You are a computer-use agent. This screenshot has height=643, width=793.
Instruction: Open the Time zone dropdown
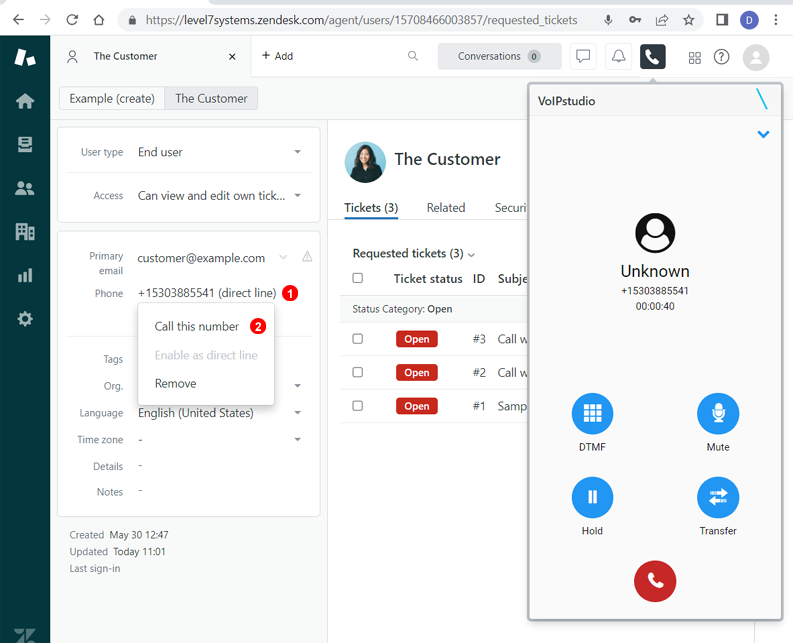point(219,440)
